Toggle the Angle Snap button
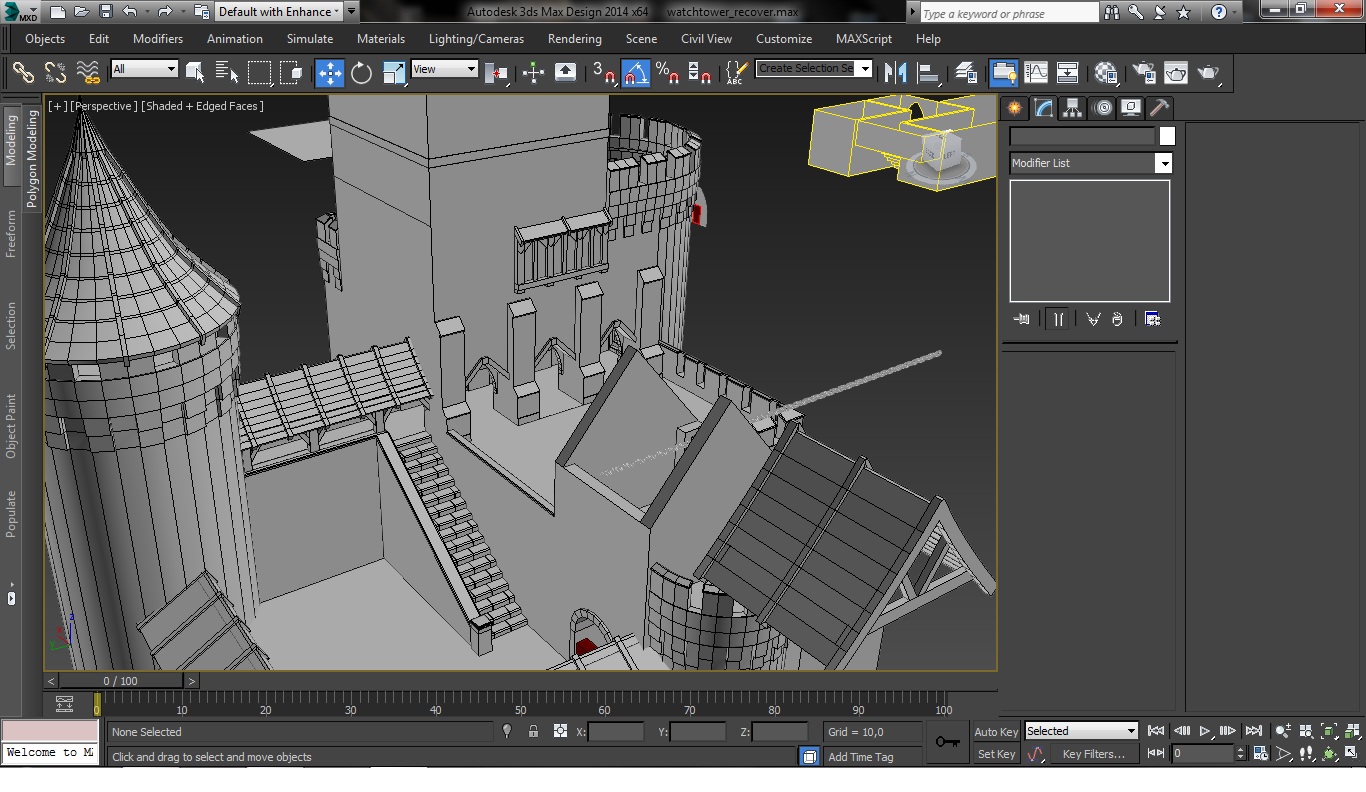This screenshot has height=792, width=1366. (x=636, y=73)
